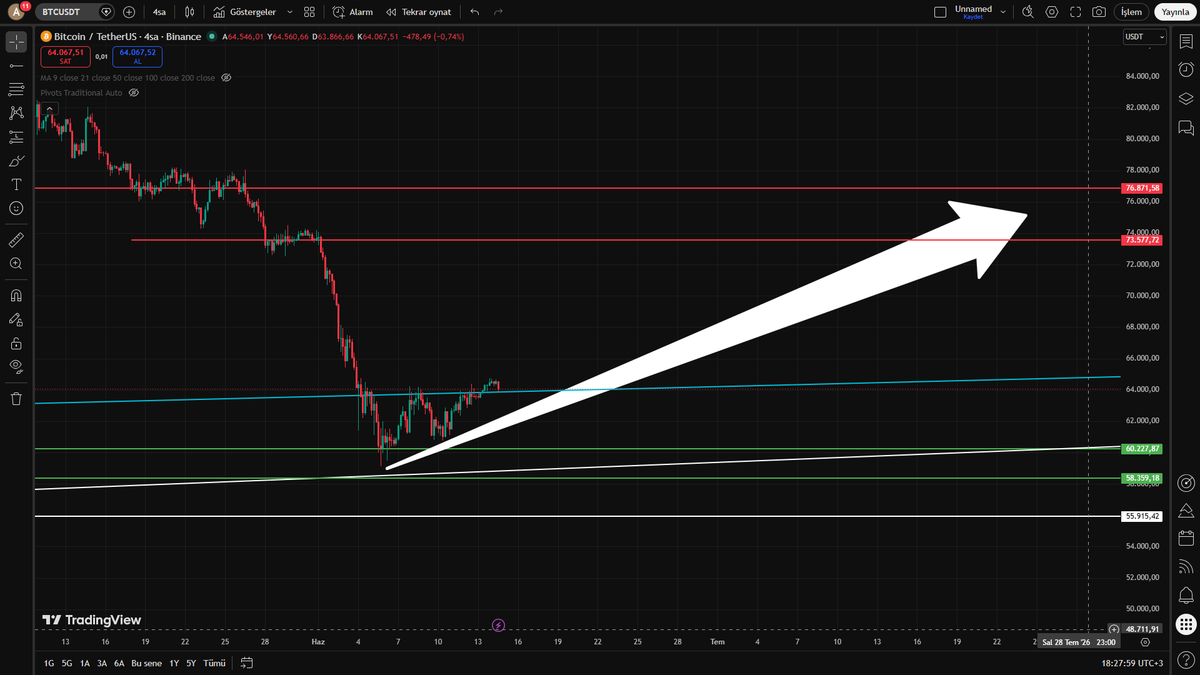The height and width of the screenshot is (675, 1200).
Task: Select the 5Y time range
Action: [192, 663]
